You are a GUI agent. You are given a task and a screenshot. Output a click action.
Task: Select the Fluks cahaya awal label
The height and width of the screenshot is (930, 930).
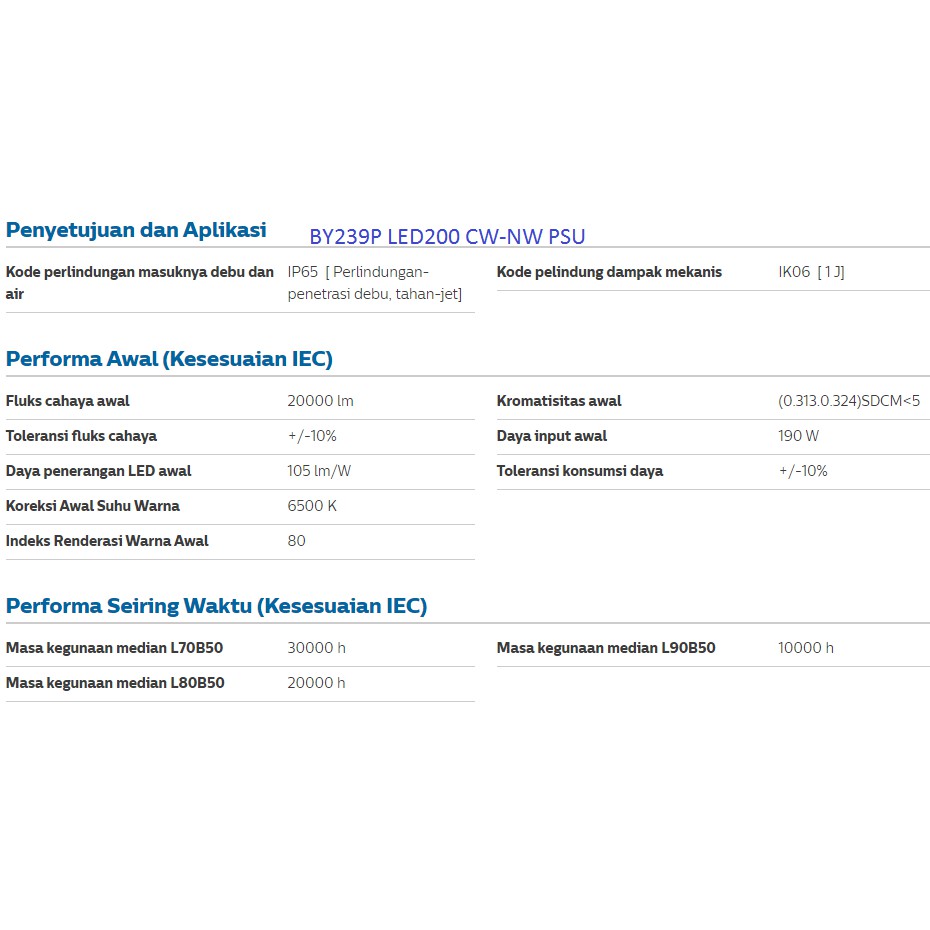click(68, 401)
